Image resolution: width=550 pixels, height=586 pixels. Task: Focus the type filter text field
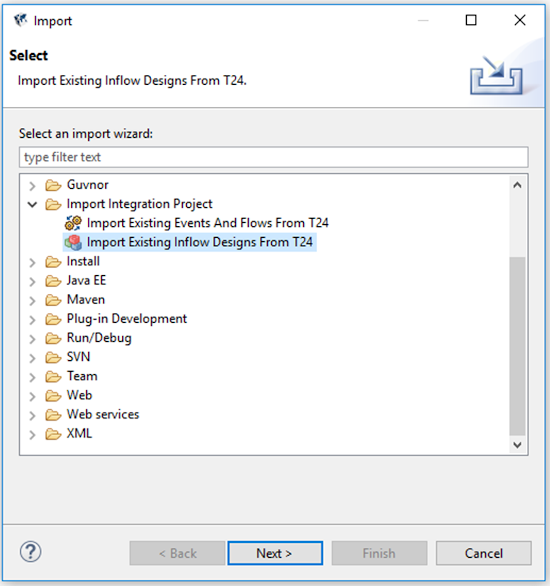point(274,157)
